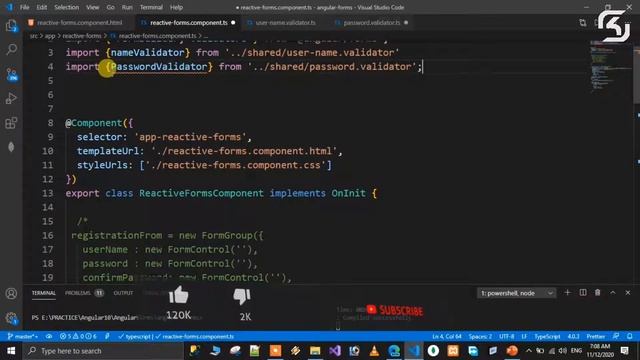Click Prettier in the status bar
This screenshot has width=640, height=360.
[596, 336]
